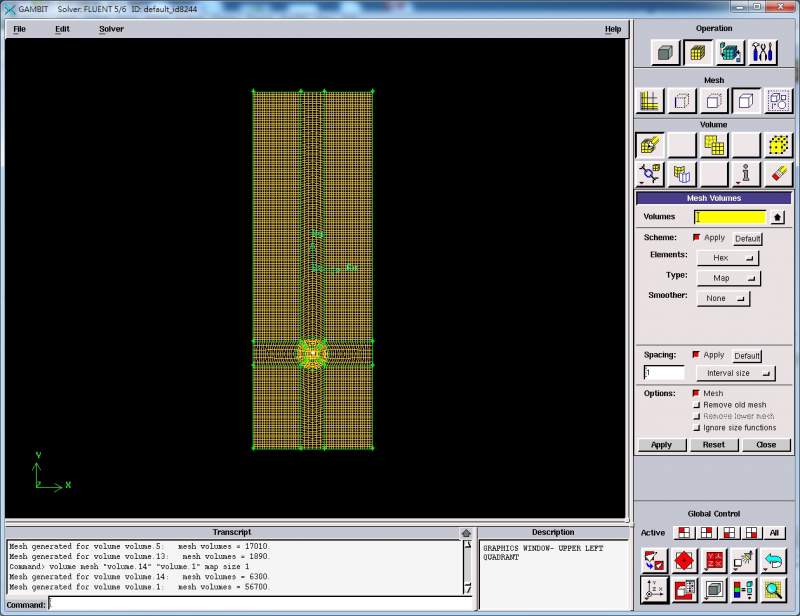Viewport: 800px width, 616px height.
Task: Enable Remove old mesh option
Action: click(697, 405)
